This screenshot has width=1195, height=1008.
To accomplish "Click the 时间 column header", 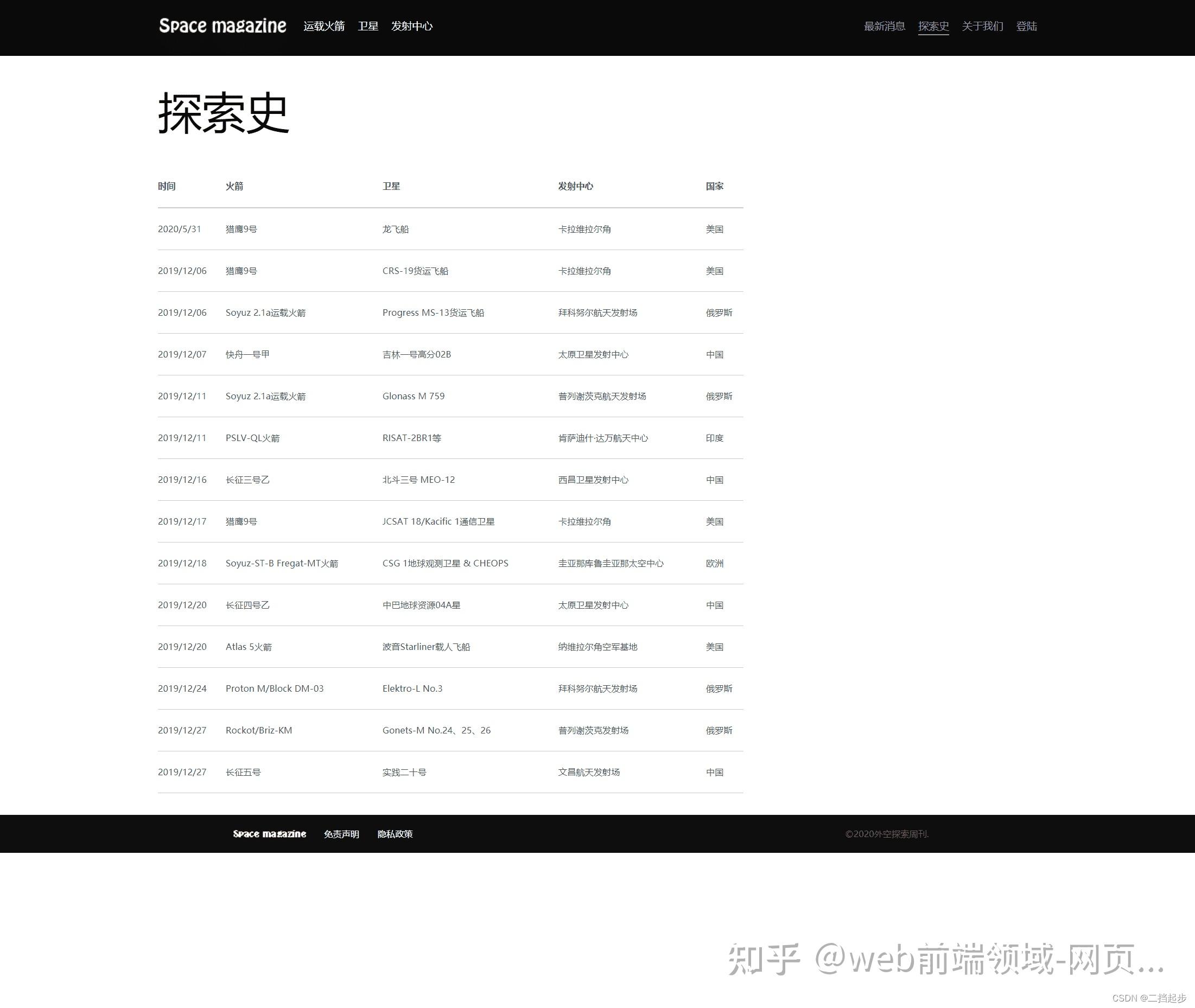I will pos(166,186).
